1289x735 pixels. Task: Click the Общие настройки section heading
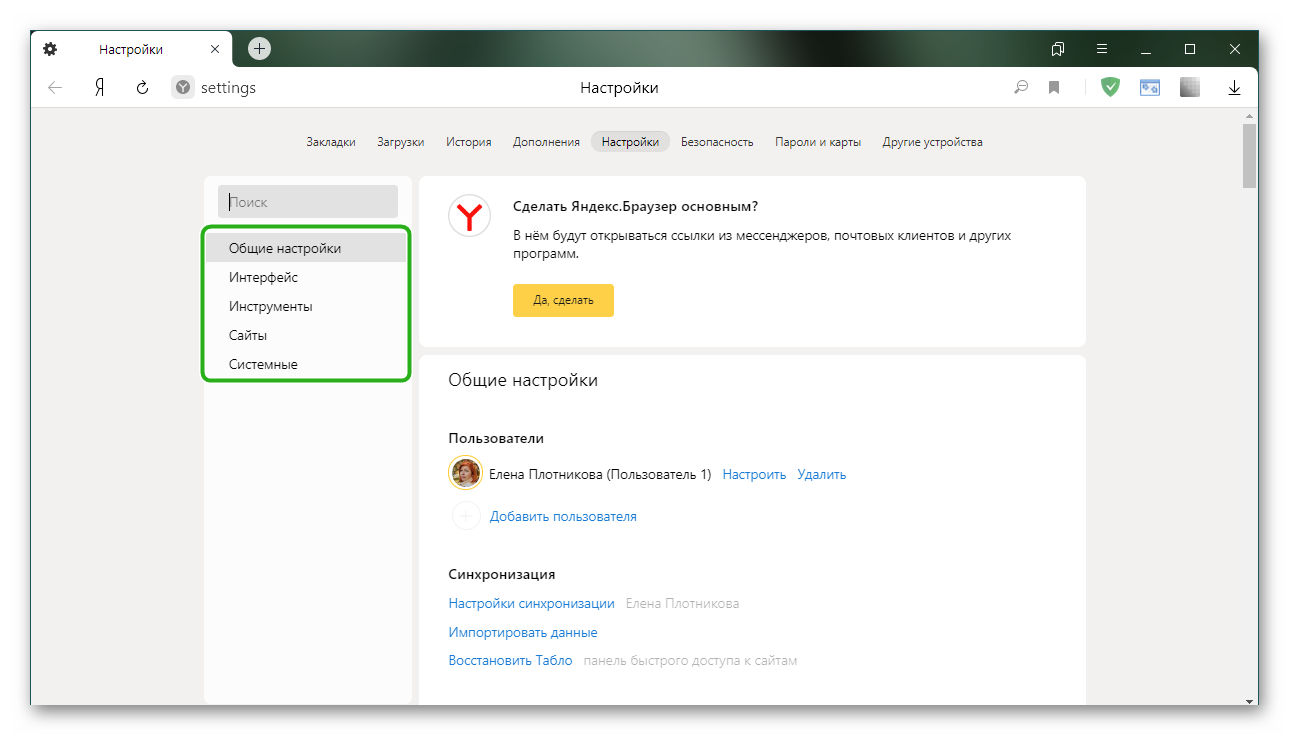(x=523, y=380)
